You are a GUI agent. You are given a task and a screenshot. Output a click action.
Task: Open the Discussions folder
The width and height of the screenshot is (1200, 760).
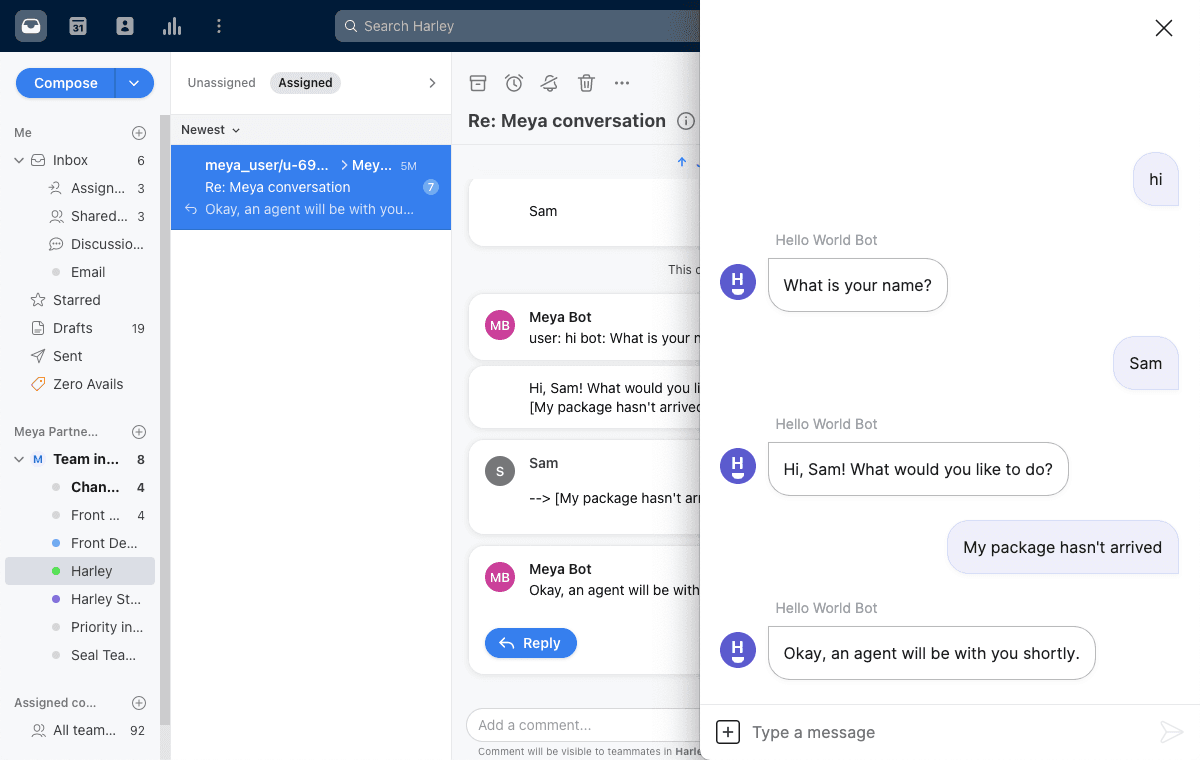97,244
